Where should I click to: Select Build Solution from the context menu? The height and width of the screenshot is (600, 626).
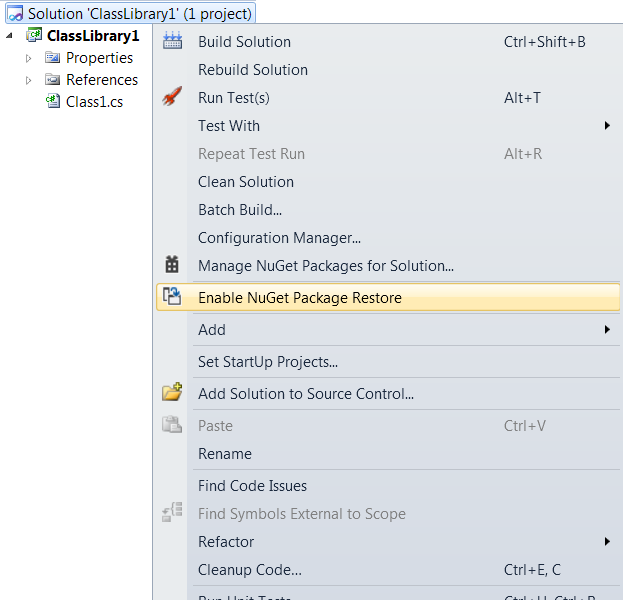pos(388,42)
